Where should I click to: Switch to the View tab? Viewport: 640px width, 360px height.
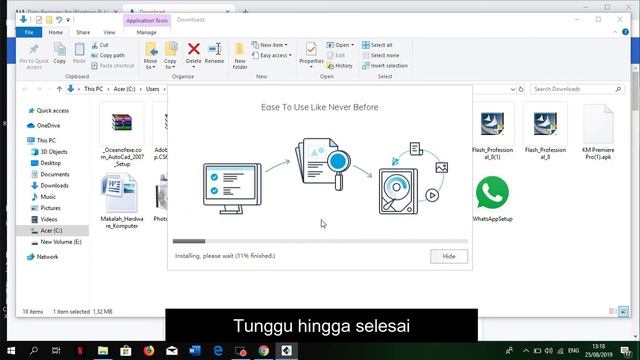(109, 32)
